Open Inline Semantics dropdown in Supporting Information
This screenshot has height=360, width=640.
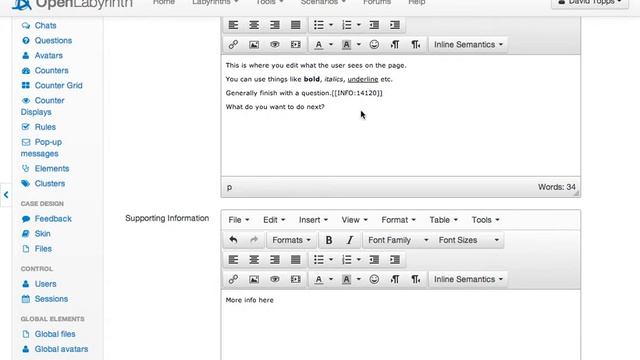tap(468, 279)
